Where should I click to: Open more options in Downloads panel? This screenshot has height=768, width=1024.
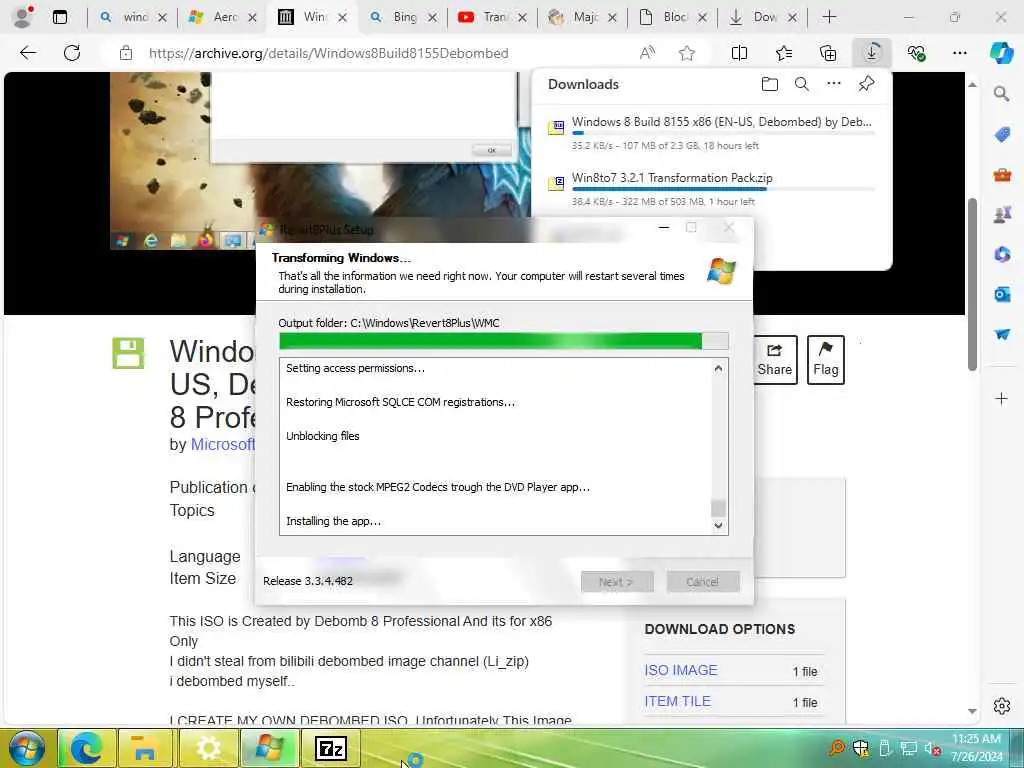tap(834, 84)
